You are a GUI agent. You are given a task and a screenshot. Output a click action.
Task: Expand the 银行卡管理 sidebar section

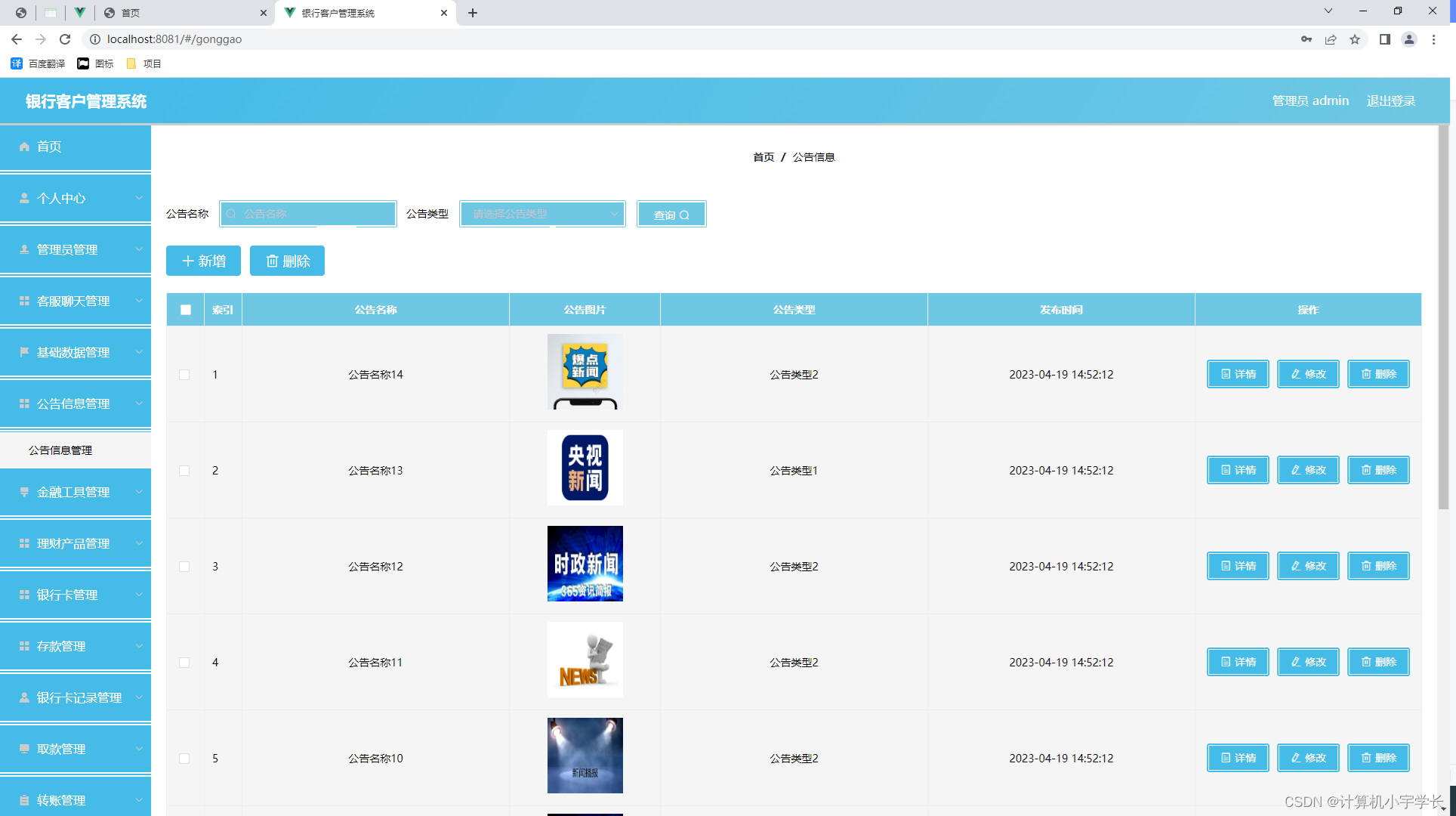pyautogui.click(x=76, y=595)
